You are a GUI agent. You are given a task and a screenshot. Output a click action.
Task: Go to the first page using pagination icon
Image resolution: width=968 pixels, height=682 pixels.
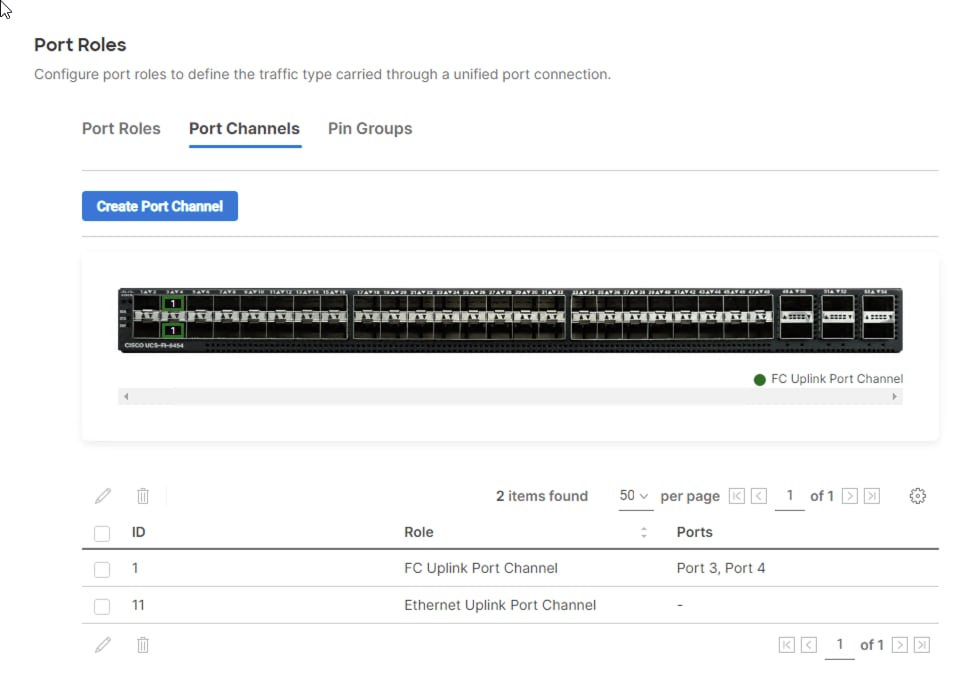click(x=737, y=495)
